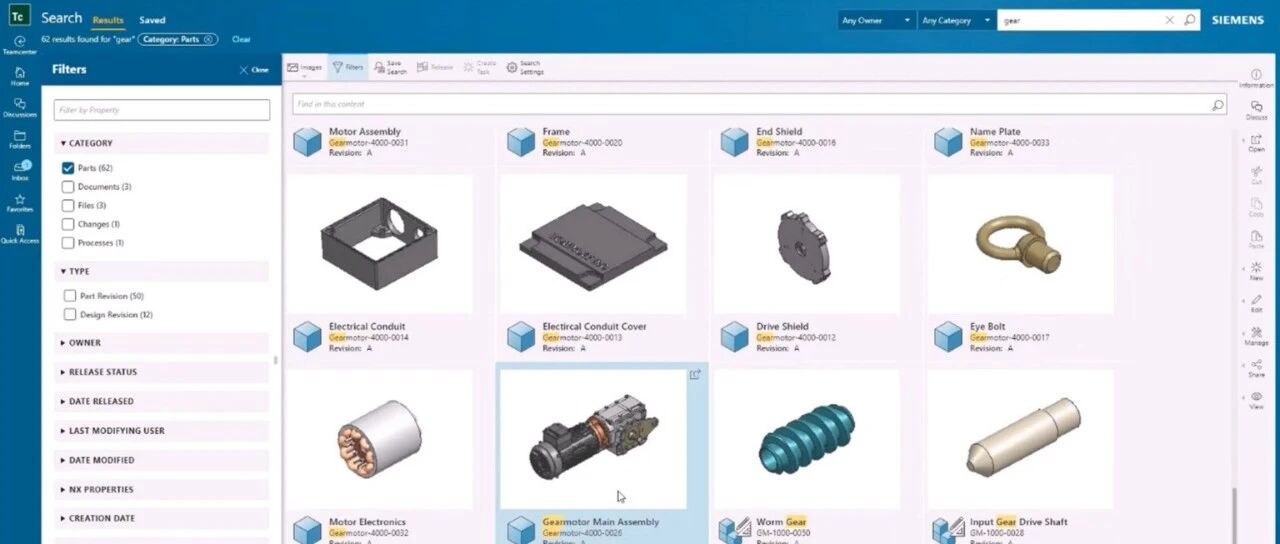Open the Inbox sidebar icon
1280x544 pixels.
point(20,169)
